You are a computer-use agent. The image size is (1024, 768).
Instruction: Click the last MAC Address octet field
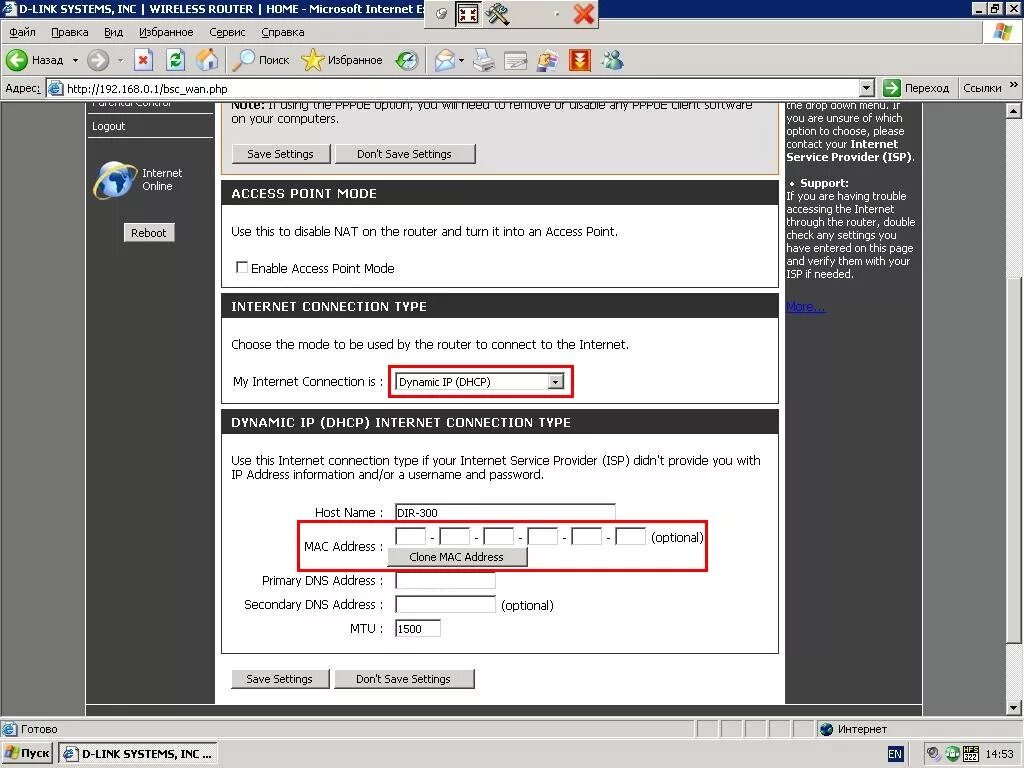631,537
